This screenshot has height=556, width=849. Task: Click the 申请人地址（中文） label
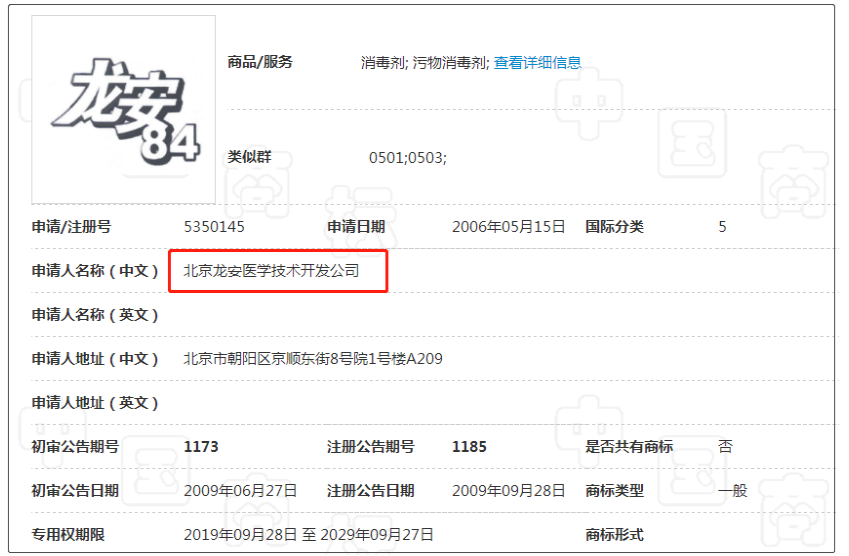click(95, 359)
